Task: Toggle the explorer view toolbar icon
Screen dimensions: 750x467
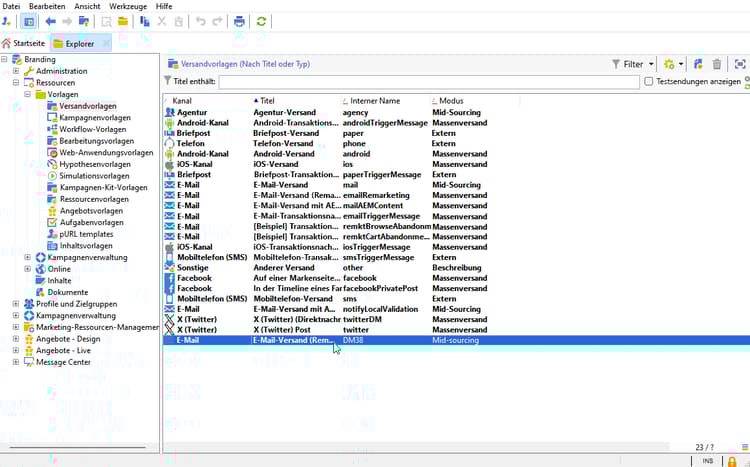Action: coord(29,22)
